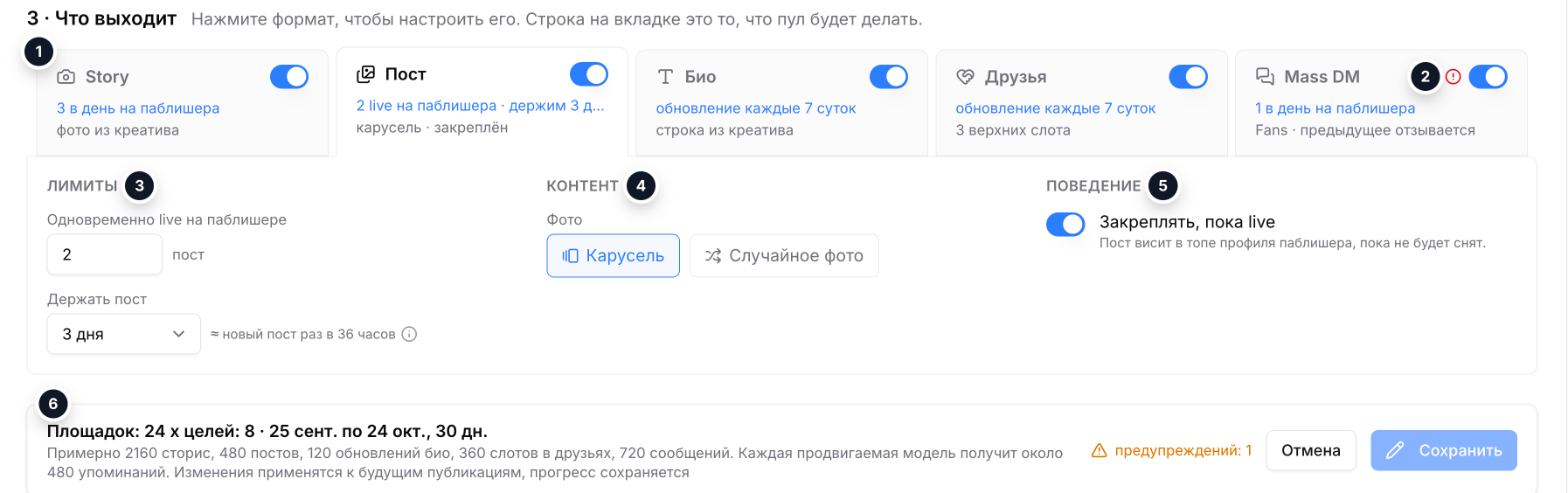Image resolution: width=1568 pixels, height=493 pixels.
Task: Click the КОНТЕНТ section heading
Action: point(582,185)
